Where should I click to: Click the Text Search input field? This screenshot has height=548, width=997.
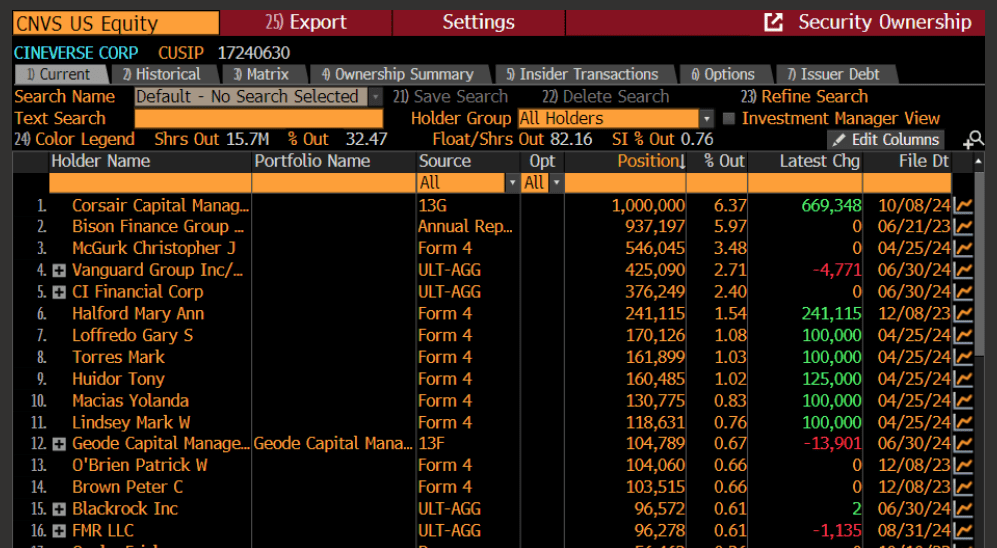click(x=258, y=118)
